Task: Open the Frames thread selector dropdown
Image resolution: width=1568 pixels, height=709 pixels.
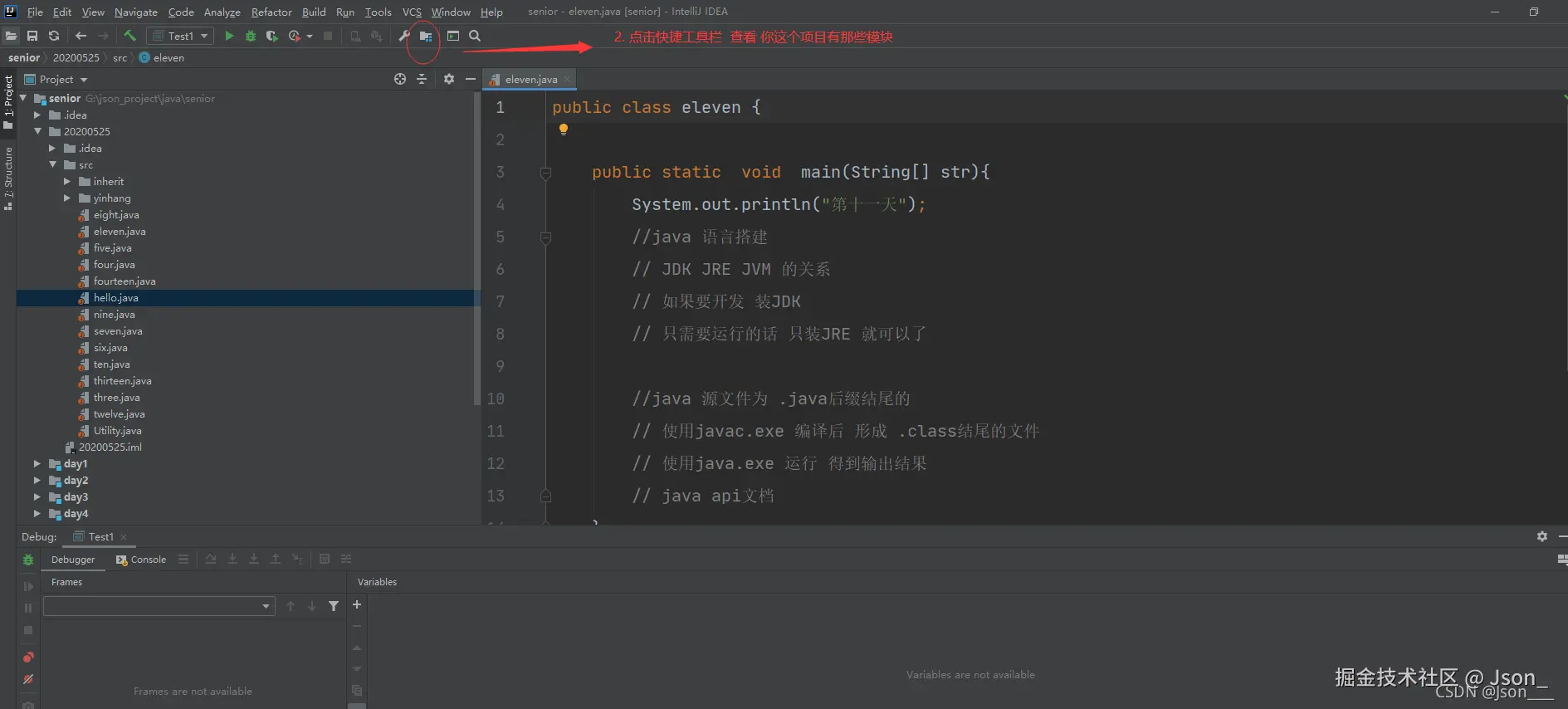Action: point(159,606)
